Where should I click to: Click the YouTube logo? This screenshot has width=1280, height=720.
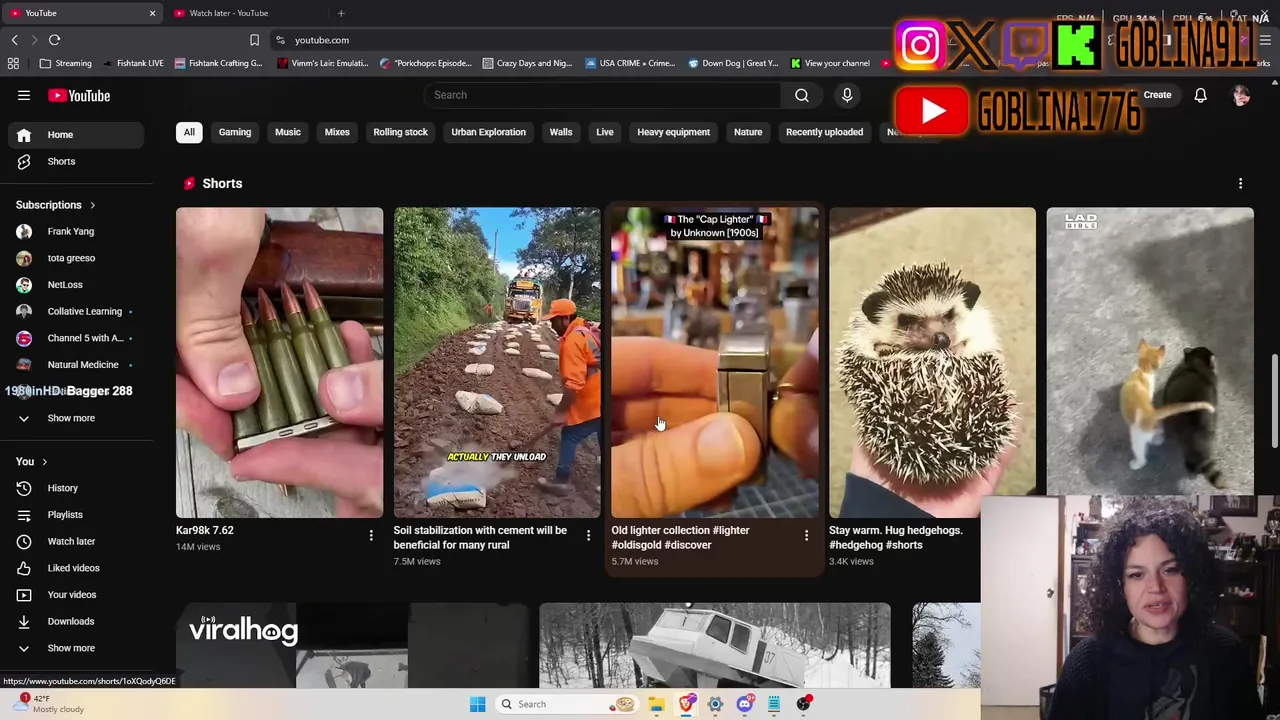[x=79, y=95]
